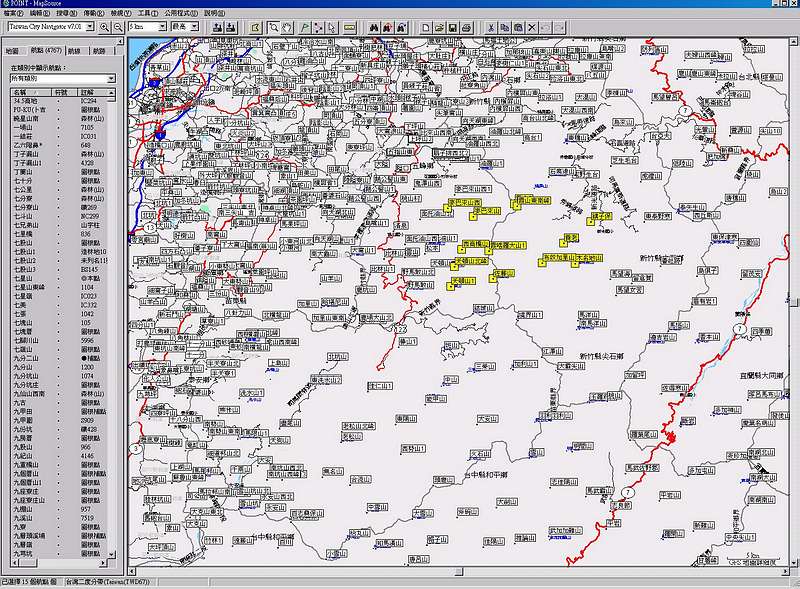Select the waypoint row with comment 836
Screen dimensions: 800x589
[60, 234]
